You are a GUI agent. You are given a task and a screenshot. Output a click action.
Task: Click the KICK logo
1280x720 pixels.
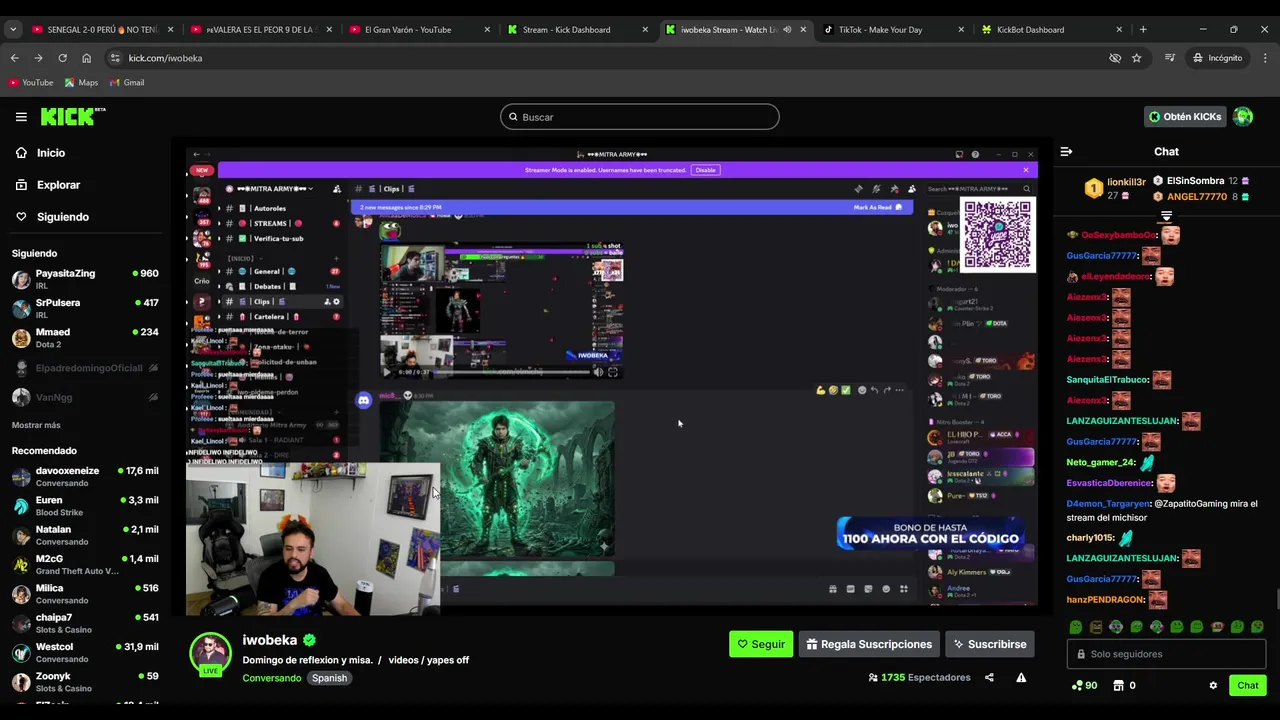pyautogui.click(x=73, y=117)
